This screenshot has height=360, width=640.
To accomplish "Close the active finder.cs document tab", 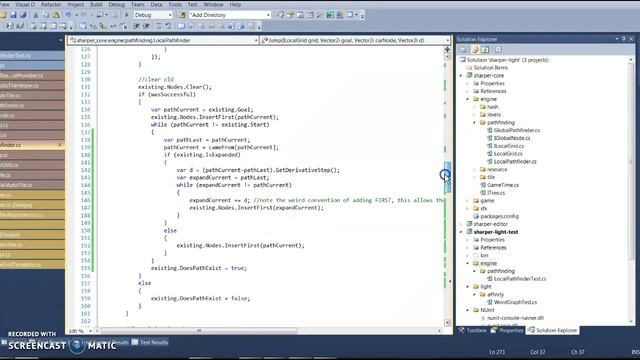I will pos(60,145).
